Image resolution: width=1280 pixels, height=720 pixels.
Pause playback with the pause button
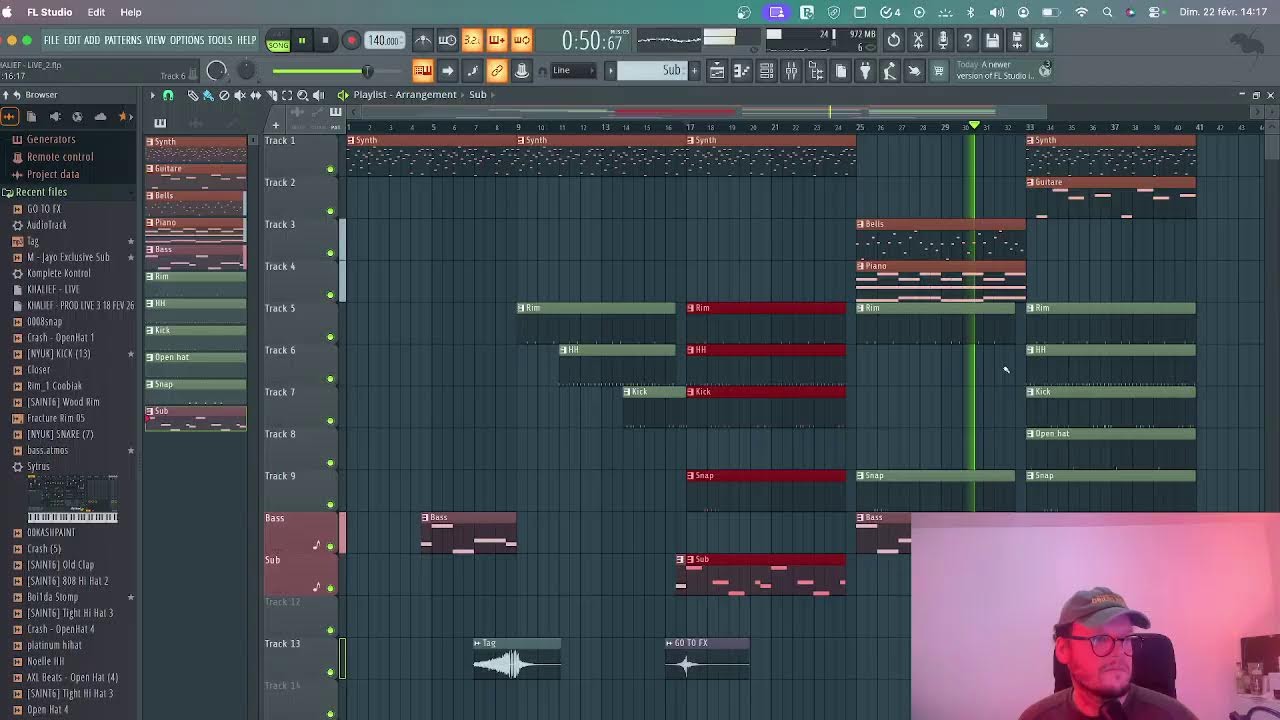click(x=302, y=41)
